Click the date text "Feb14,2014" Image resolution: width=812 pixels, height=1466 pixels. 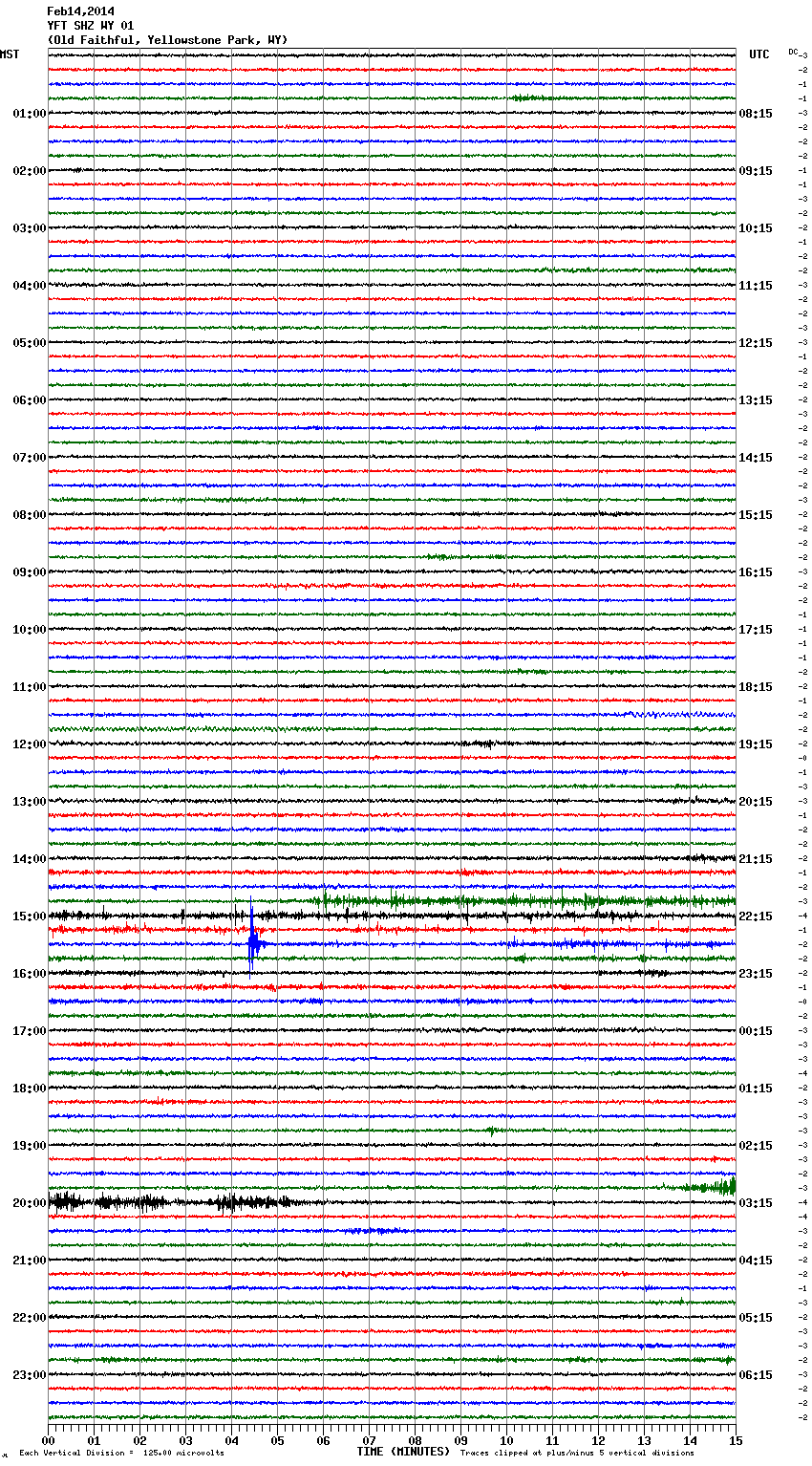coord(80,11)
